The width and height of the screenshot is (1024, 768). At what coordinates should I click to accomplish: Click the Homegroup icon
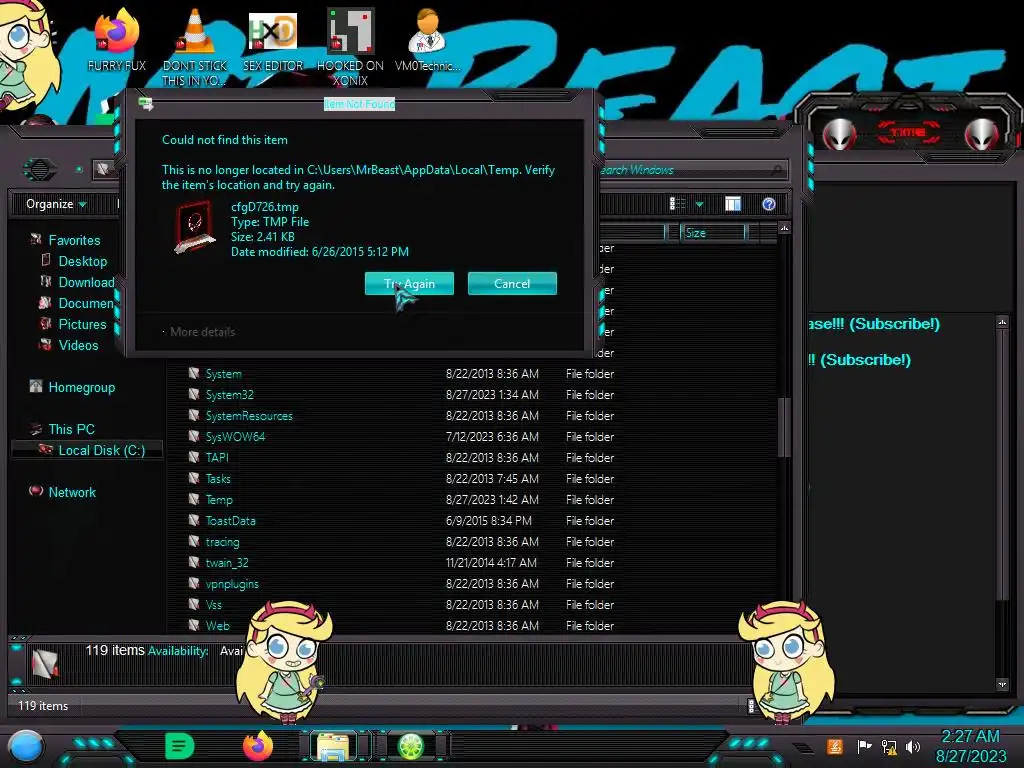pos(36,386)
